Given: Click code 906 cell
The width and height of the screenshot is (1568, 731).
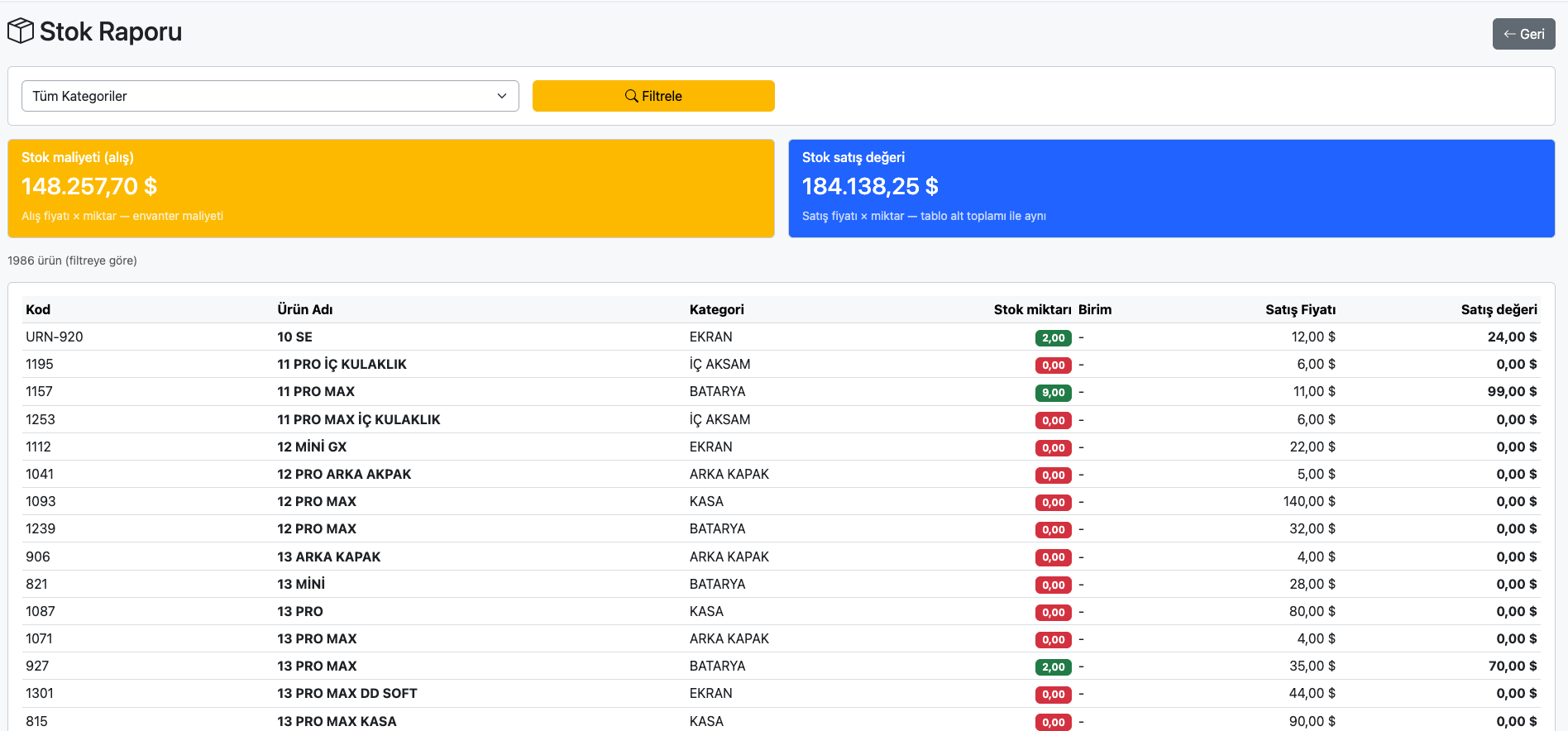Looking at the screenshot, I should pyautogui.click(x=38, y=557).
